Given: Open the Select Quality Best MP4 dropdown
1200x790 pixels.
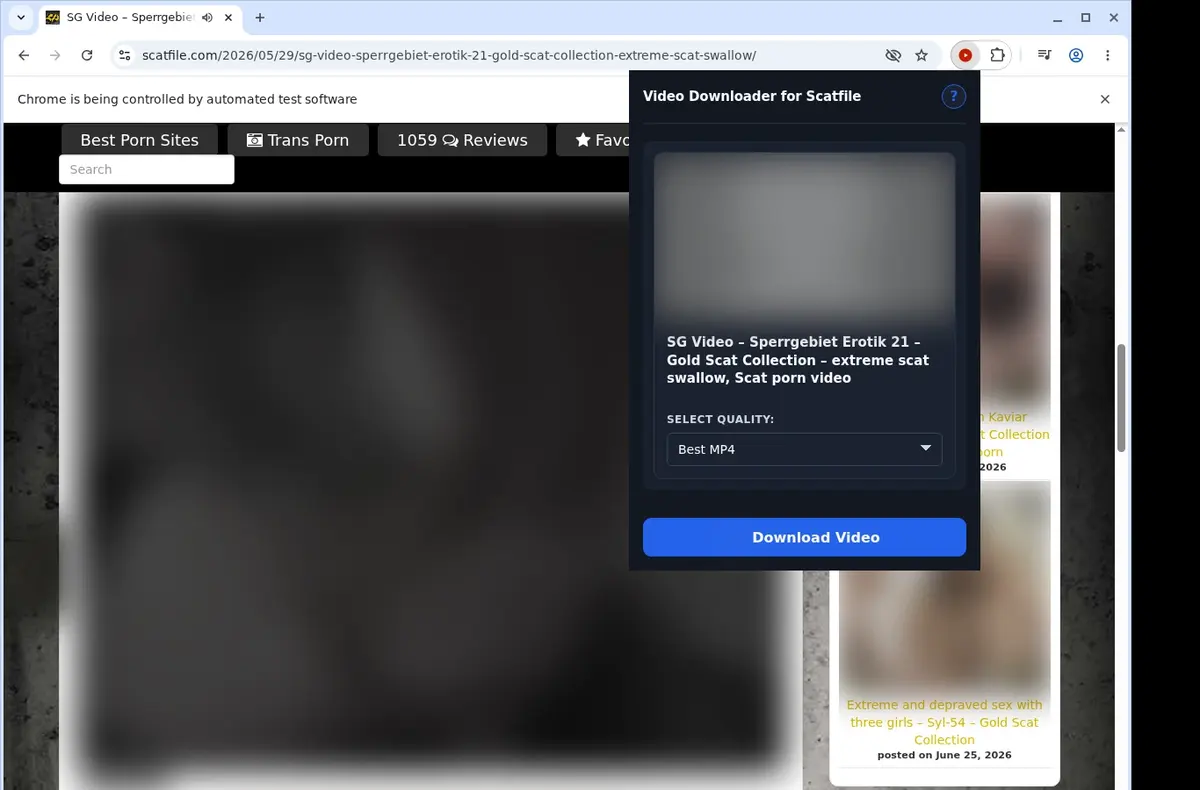Looking at the screenshot, I should (x=804, y=449).
